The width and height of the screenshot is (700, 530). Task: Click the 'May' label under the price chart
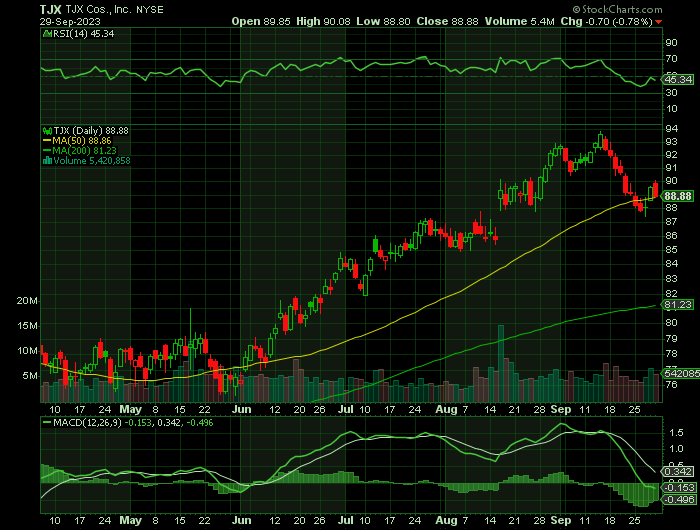pos(130,409)
